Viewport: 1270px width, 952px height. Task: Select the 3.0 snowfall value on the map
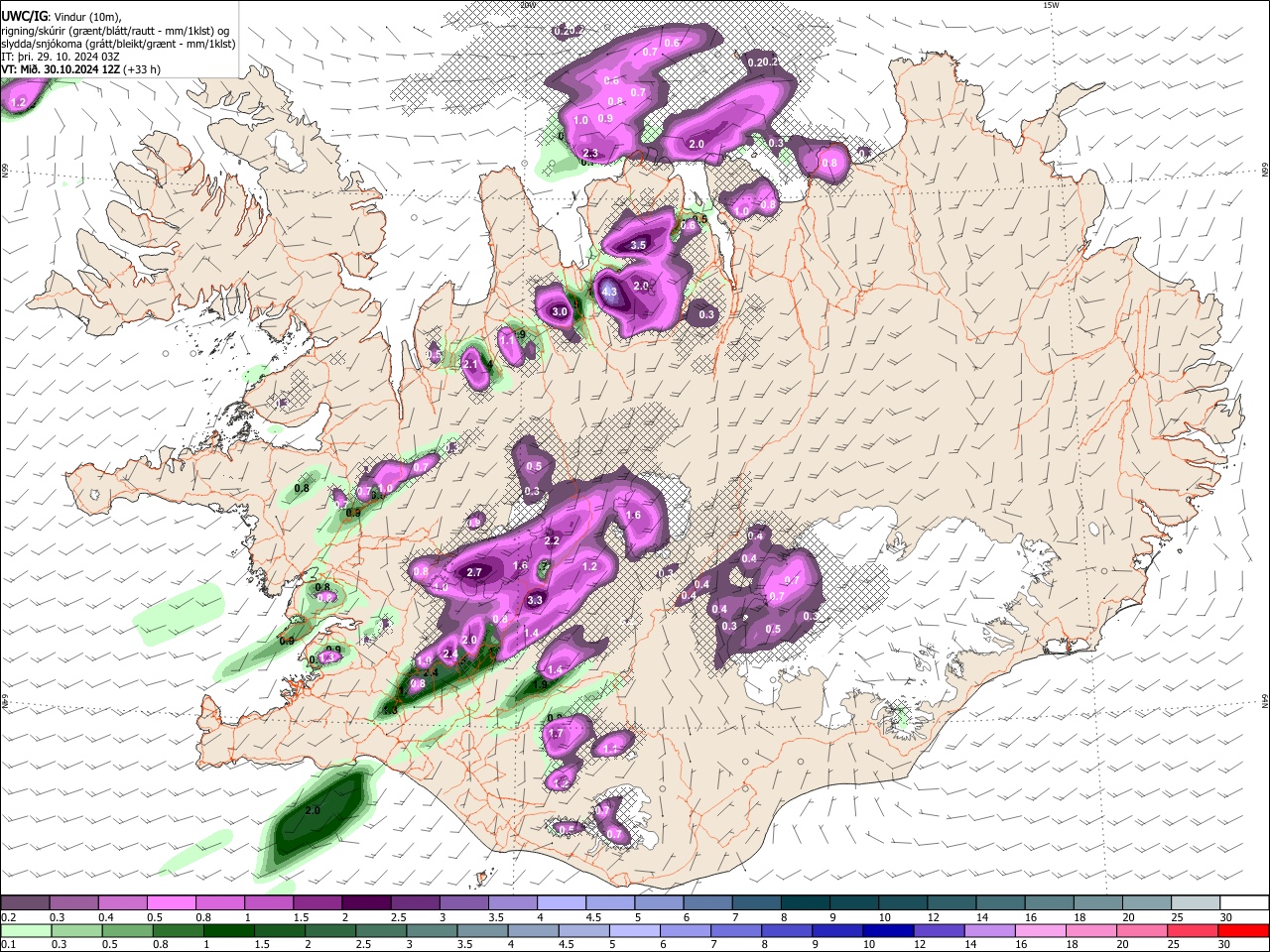point(560,311)
